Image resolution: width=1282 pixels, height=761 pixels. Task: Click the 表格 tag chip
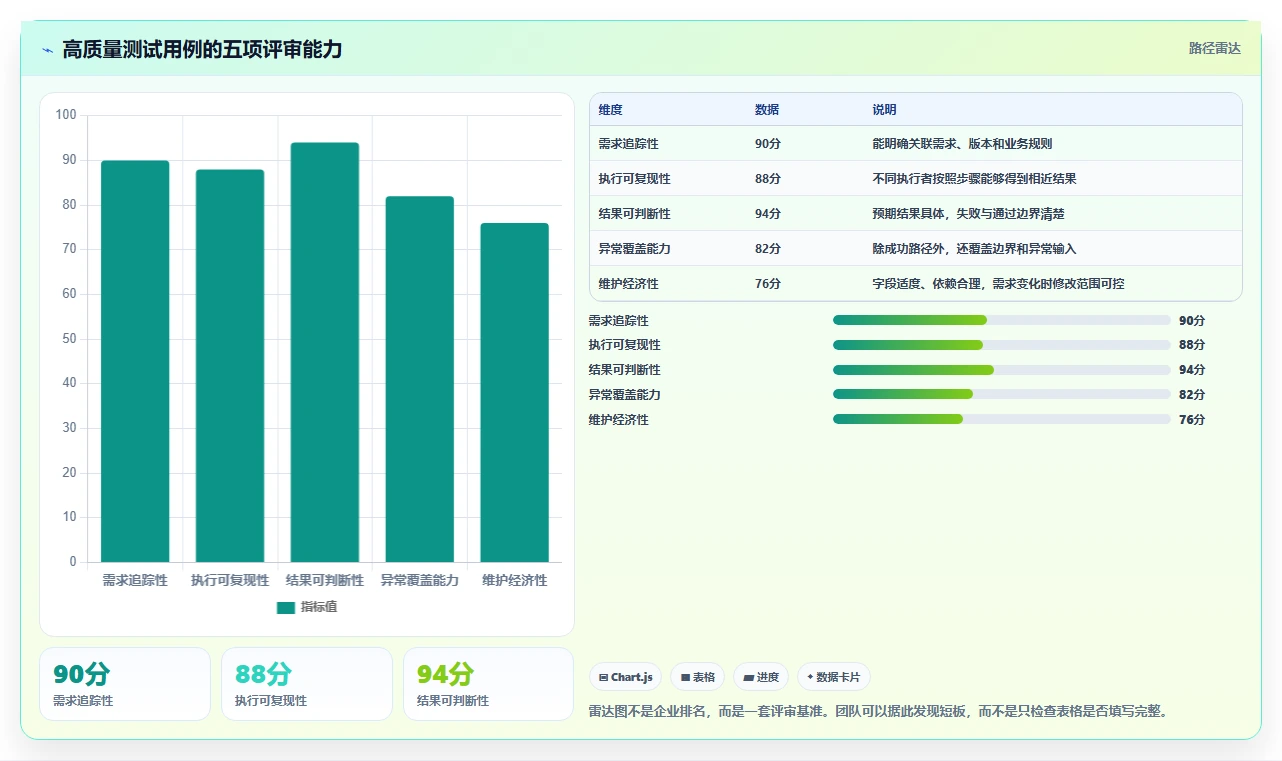(698, 677)
